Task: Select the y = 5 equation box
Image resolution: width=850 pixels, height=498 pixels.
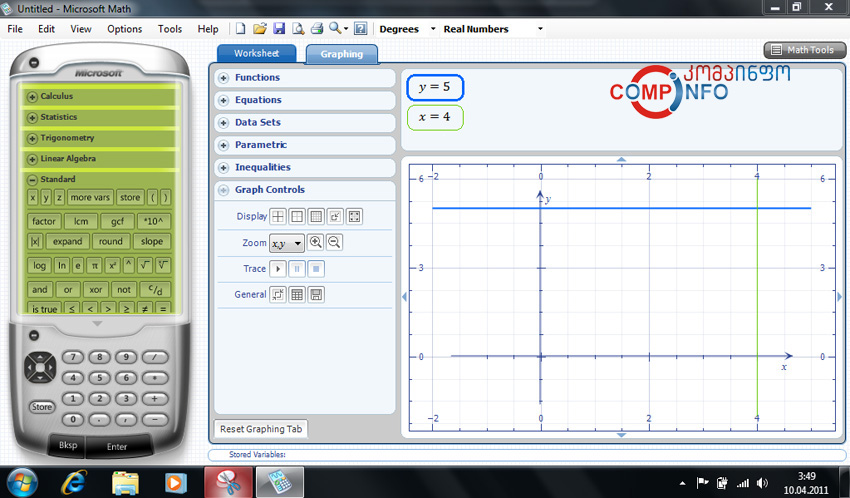Action: (435, 87)
